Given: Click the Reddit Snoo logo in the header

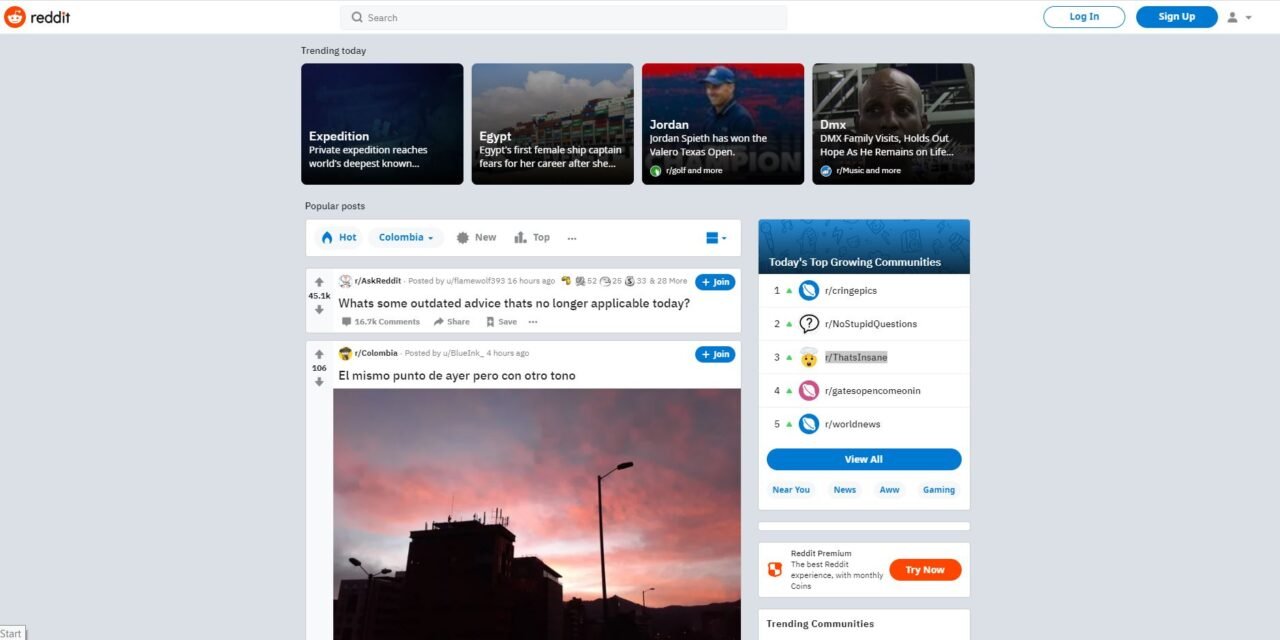Looking at the screenshot, I should coord(14,17).
